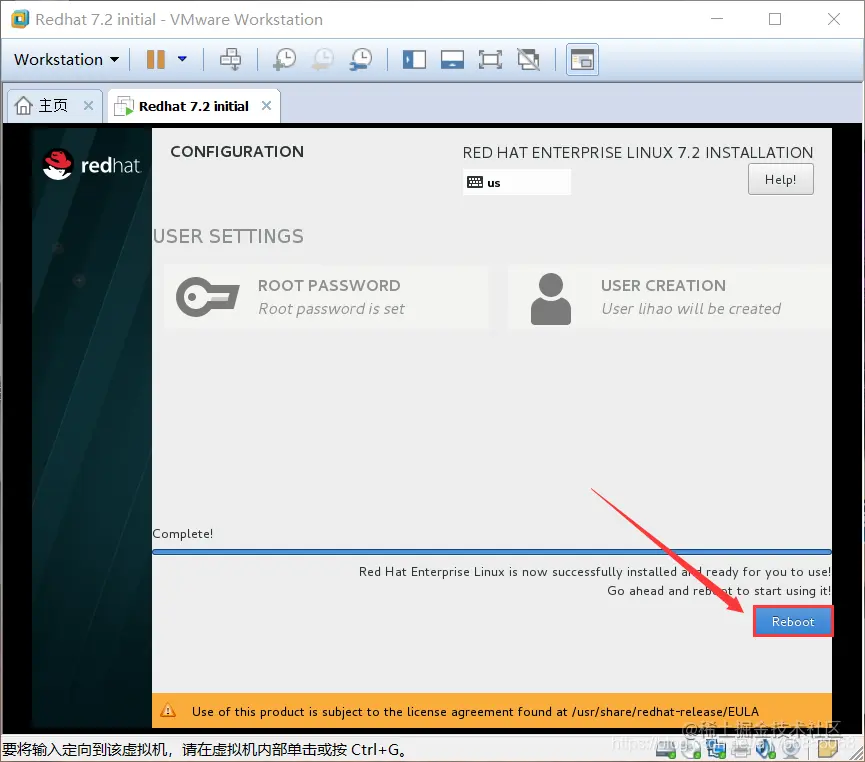Close the 主页 tab
The image size is (865, 762).
[x=88, y=105]
